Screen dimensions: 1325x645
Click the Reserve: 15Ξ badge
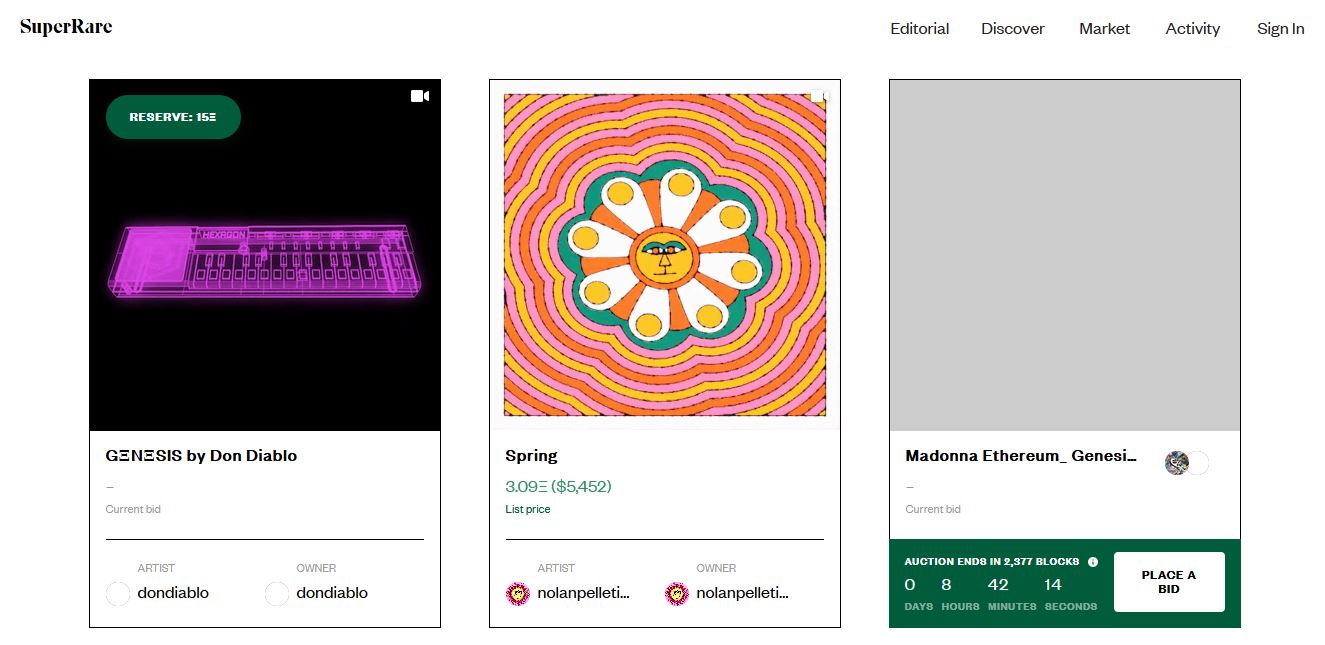[x=173, y=117]
